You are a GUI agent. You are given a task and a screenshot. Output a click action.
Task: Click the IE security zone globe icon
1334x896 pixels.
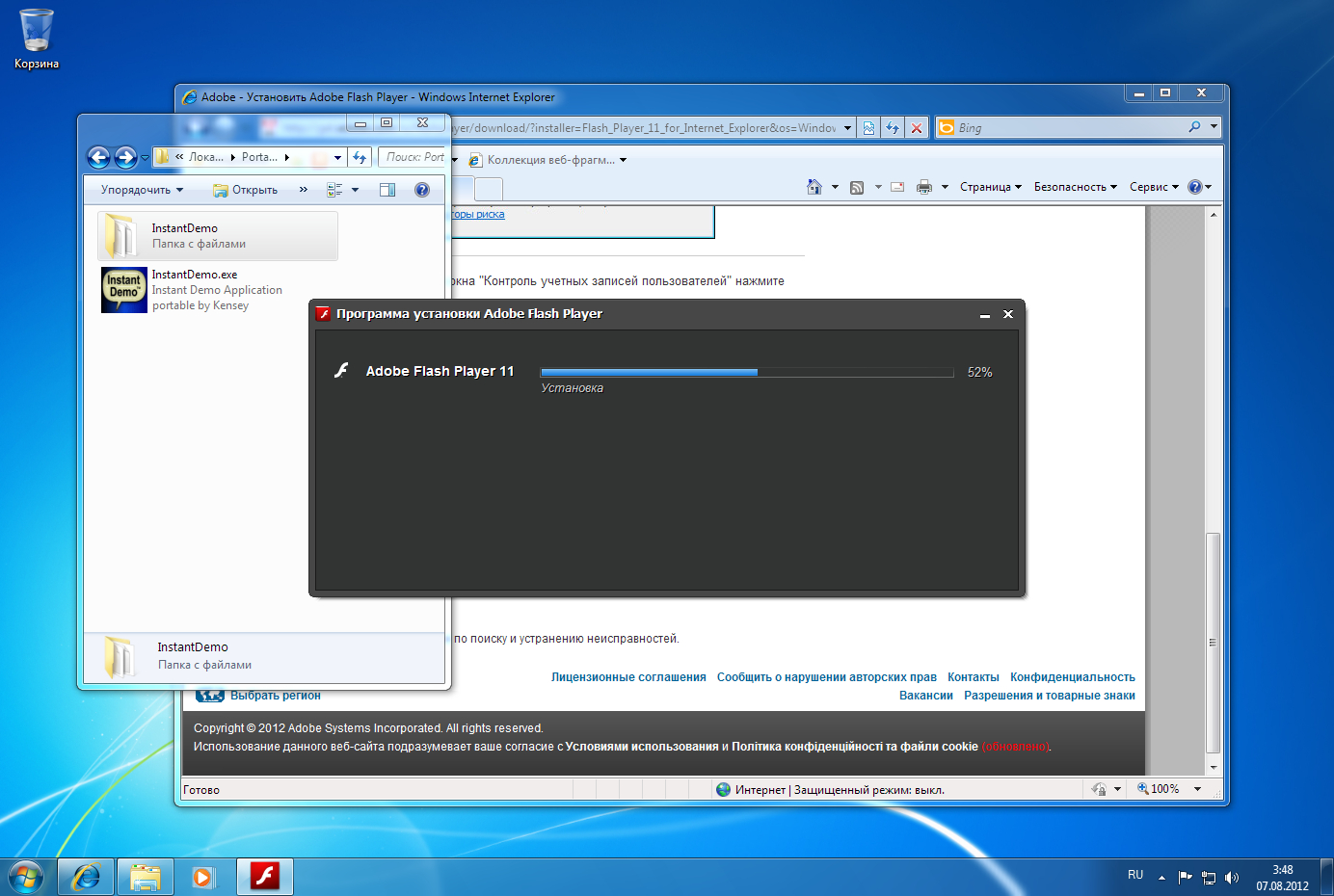click(723, 789)
